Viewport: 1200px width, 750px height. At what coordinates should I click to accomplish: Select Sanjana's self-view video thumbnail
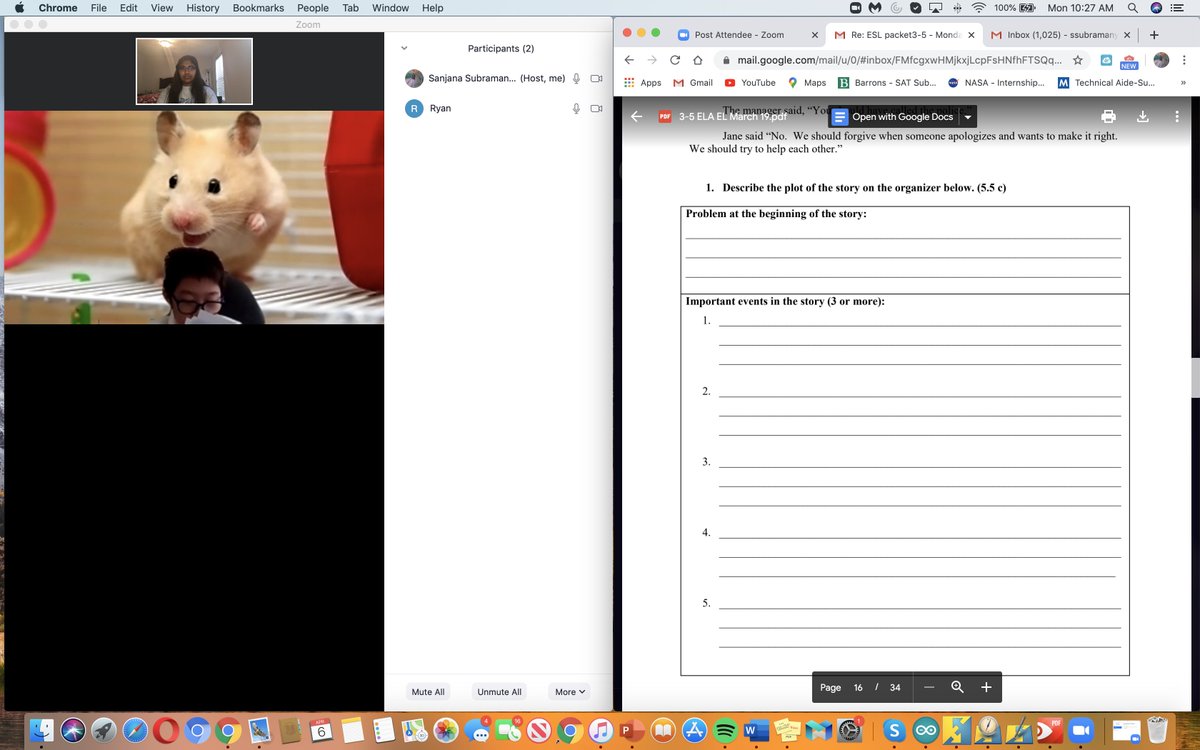pos(195,70)
